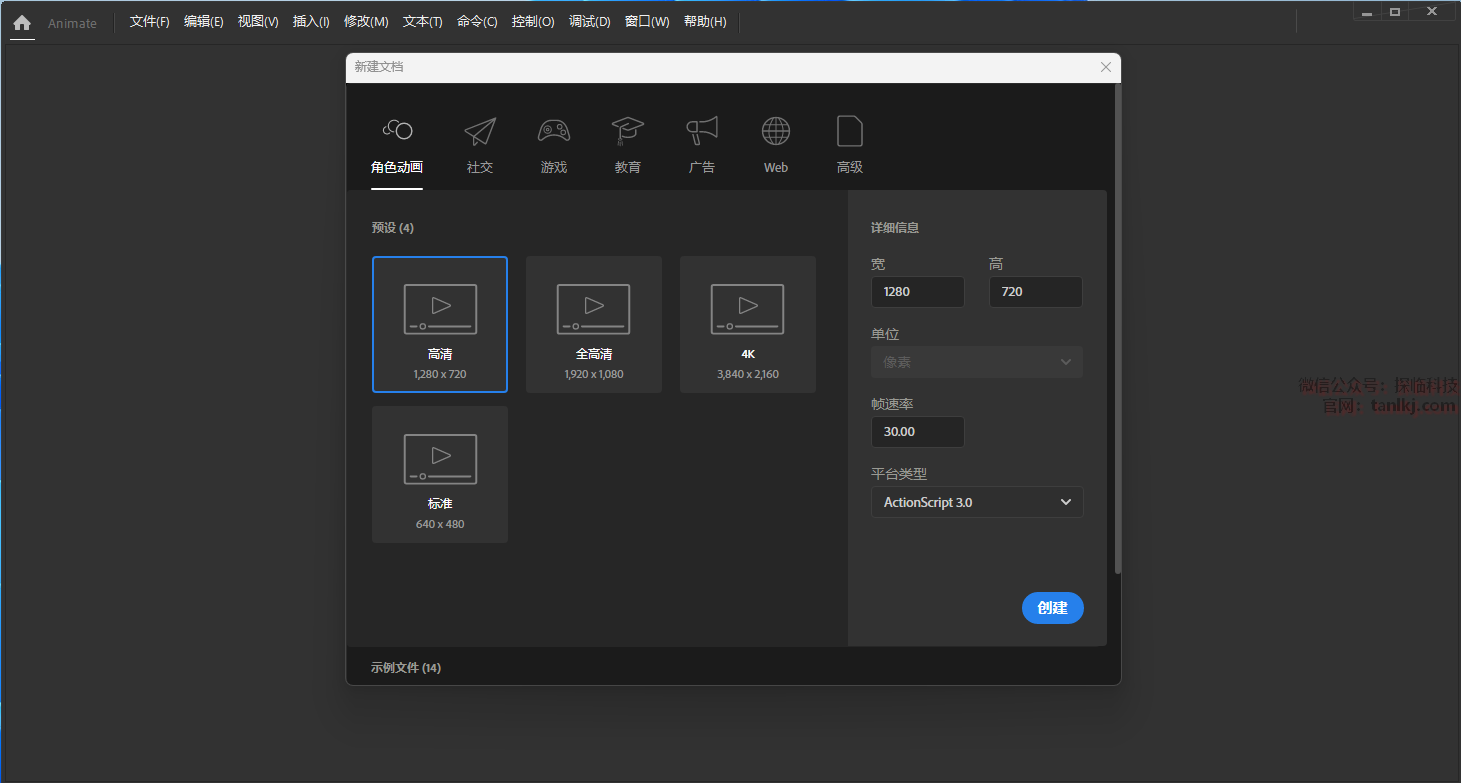The width and height of the screenshot is (1461, 783).
Task: Click the 创建 button
Action: [x=1052, y=608]
